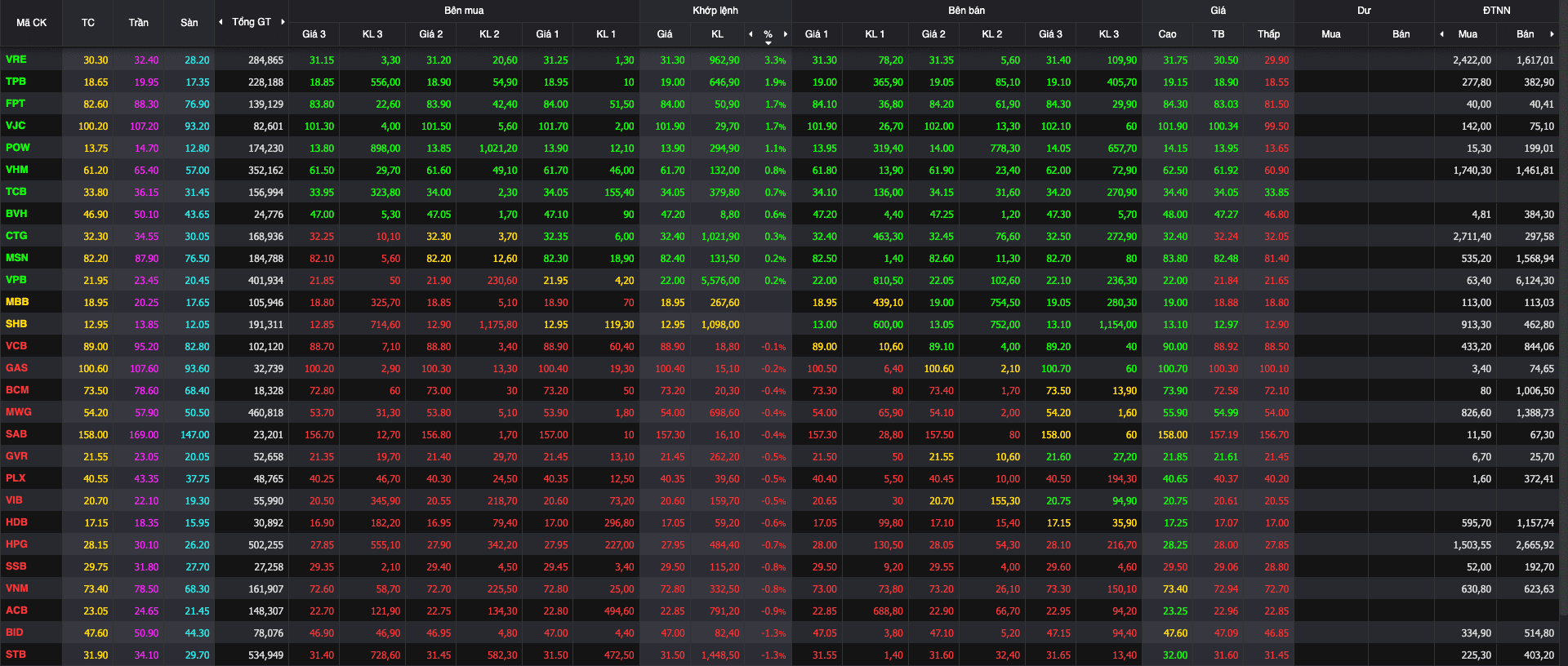Viewport: 1568px width, 666px height.
Task: Click the Bên bán KL 3 header
Action: click(x=1109, y=34)
